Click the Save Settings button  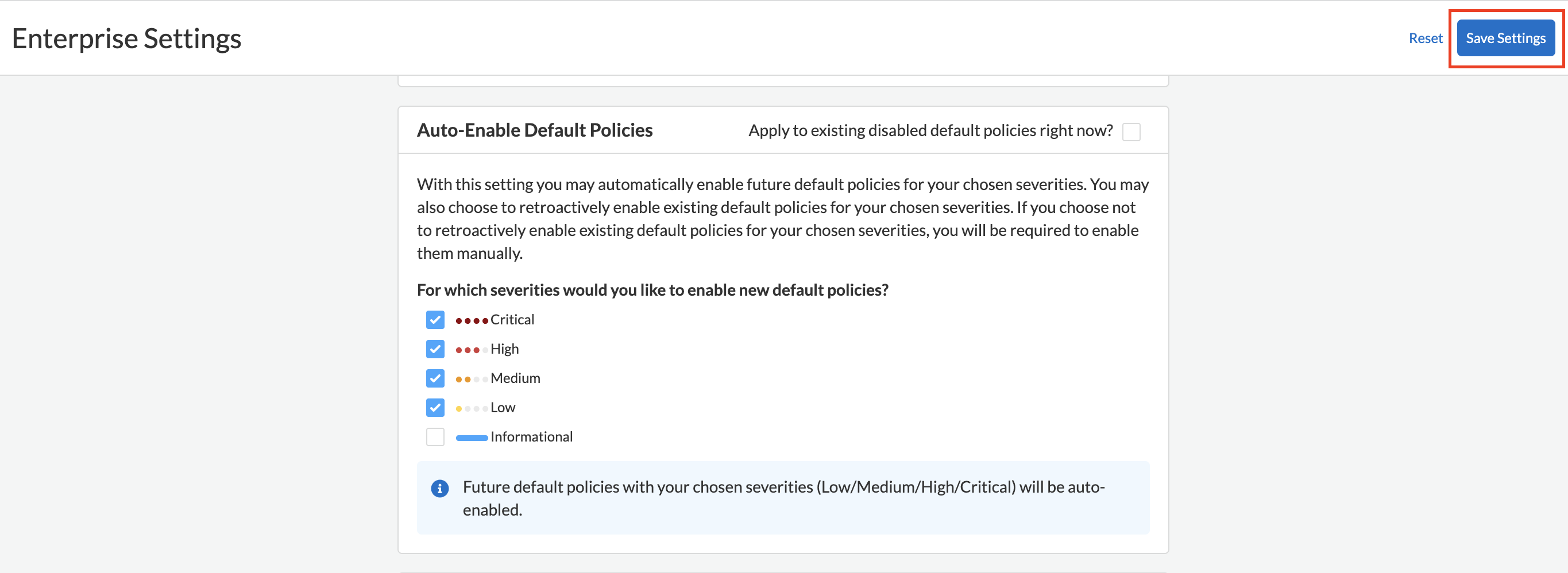pyautogui.click(x=1505, y=38)
